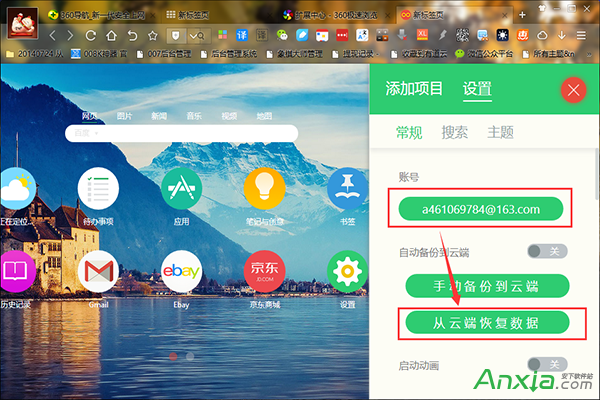
Task: Select 视频 search category
Action: click(x=229, y=116)
